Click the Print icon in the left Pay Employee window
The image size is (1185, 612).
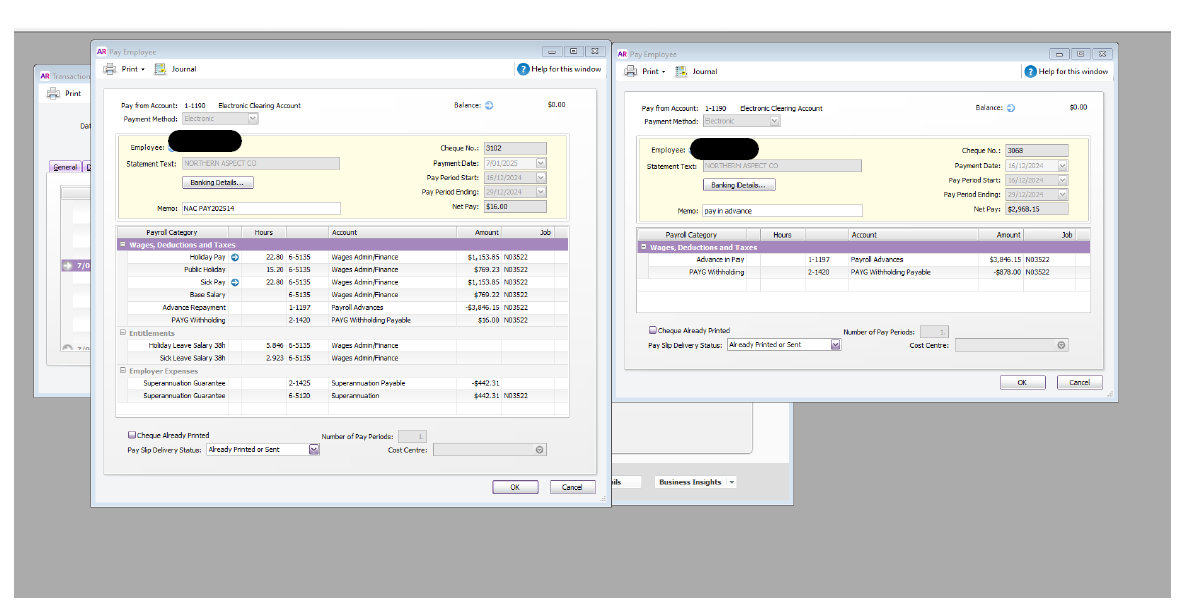[x=110, y=68]
